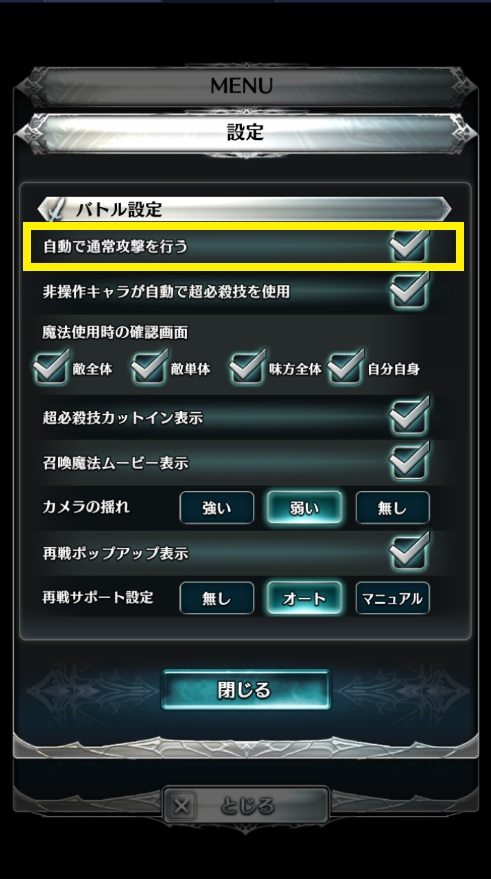
Task: Click the X icon on とじる button
Action: [181, 807]
